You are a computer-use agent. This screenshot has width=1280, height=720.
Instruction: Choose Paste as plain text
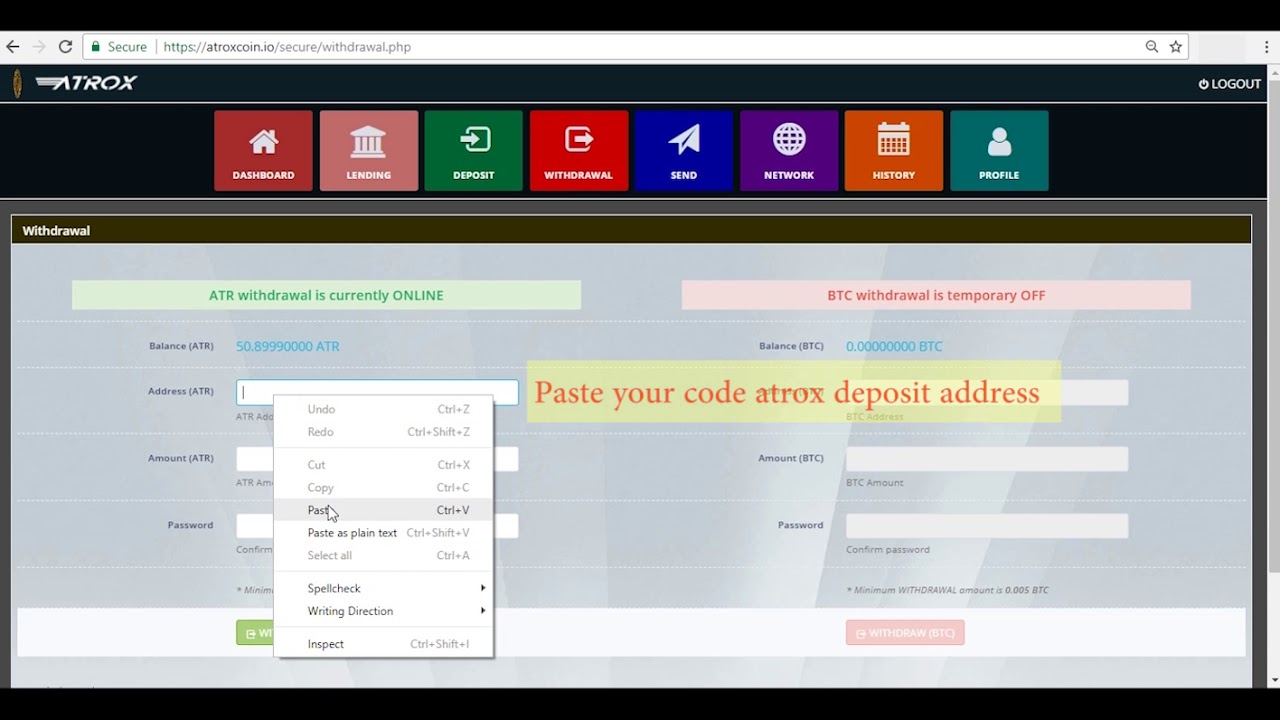[x=383, y=533]
